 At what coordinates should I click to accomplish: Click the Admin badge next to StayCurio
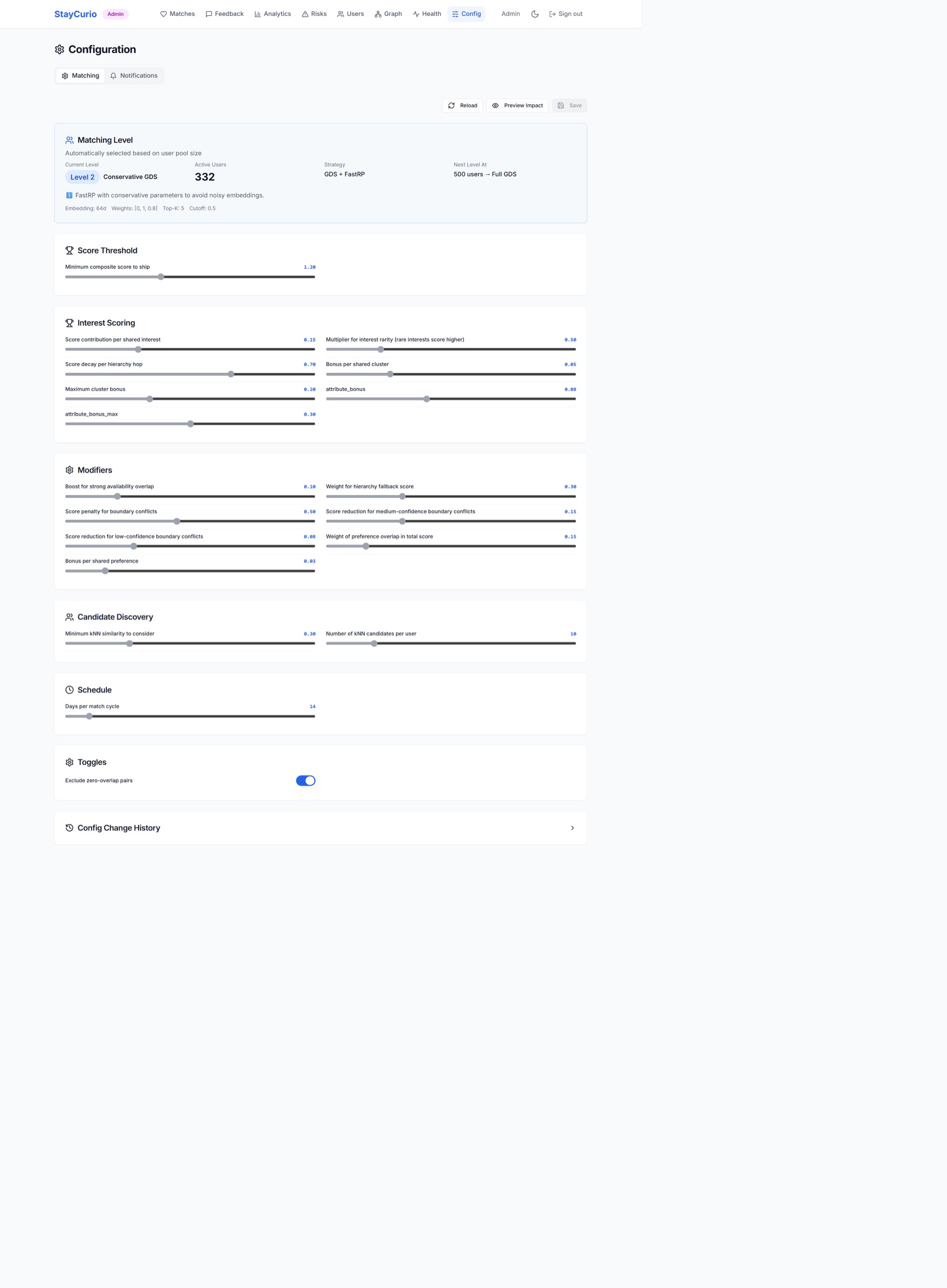pyautogui.click(x=115, y=14)
